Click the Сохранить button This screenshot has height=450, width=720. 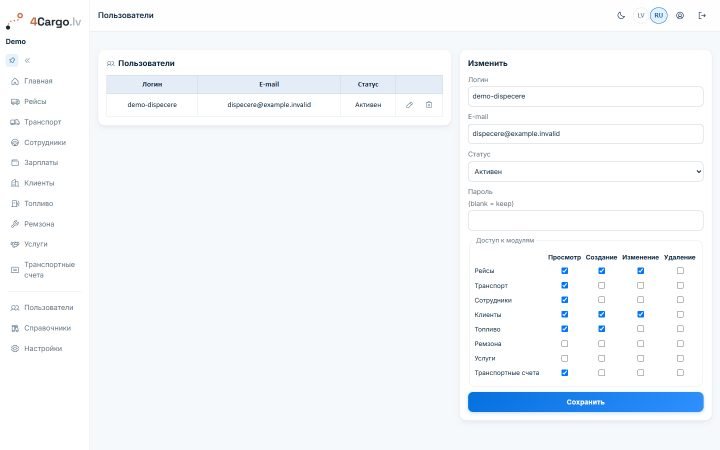click(585, 402)
